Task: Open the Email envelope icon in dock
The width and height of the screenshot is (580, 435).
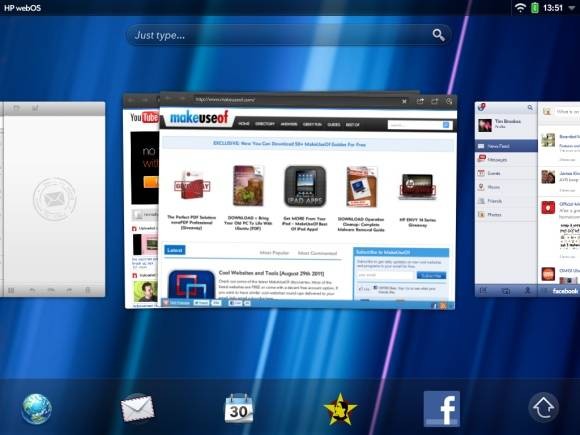Action: [x=137, y=408]
